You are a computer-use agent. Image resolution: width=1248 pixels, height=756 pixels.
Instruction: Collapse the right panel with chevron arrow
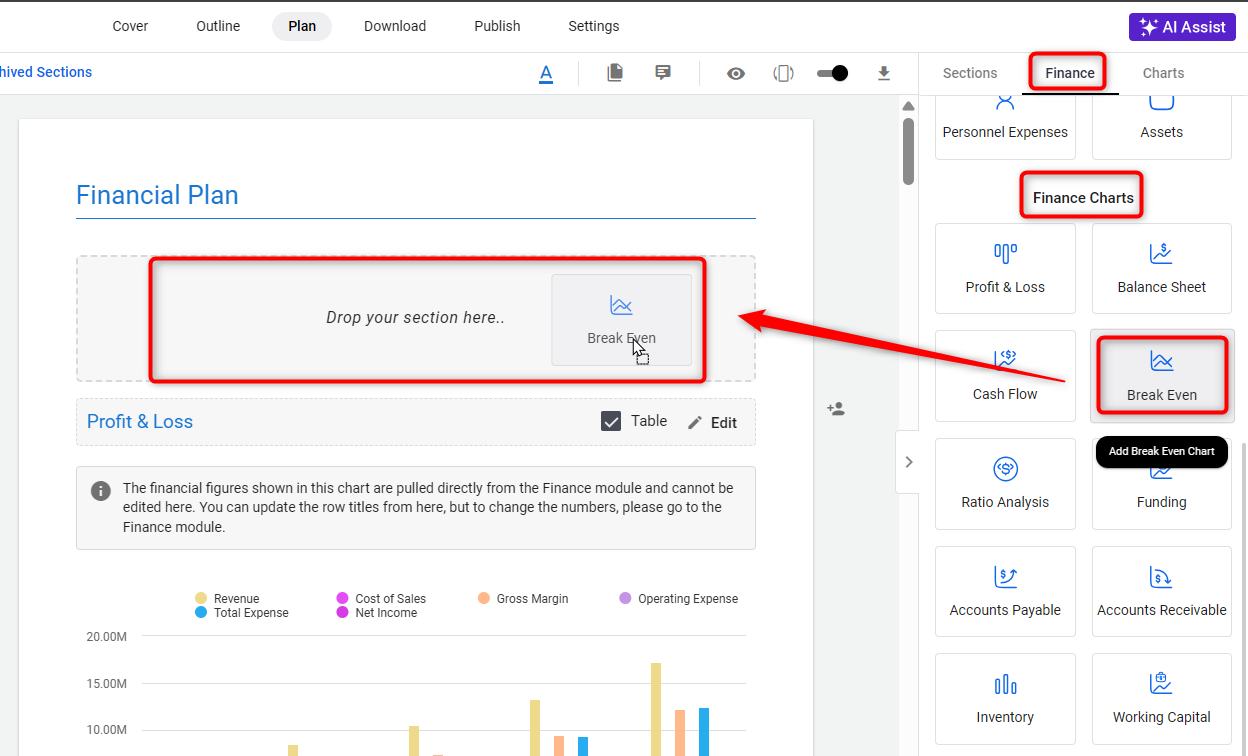[x=908, y=462]
